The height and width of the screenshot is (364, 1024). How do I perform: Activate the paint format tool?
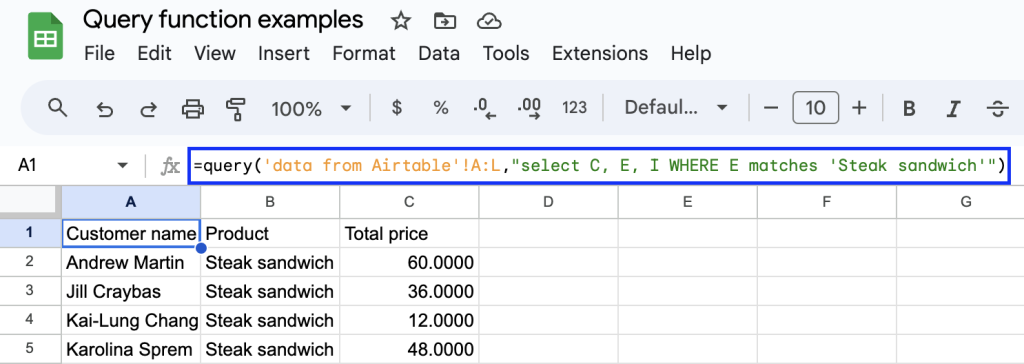235,108
